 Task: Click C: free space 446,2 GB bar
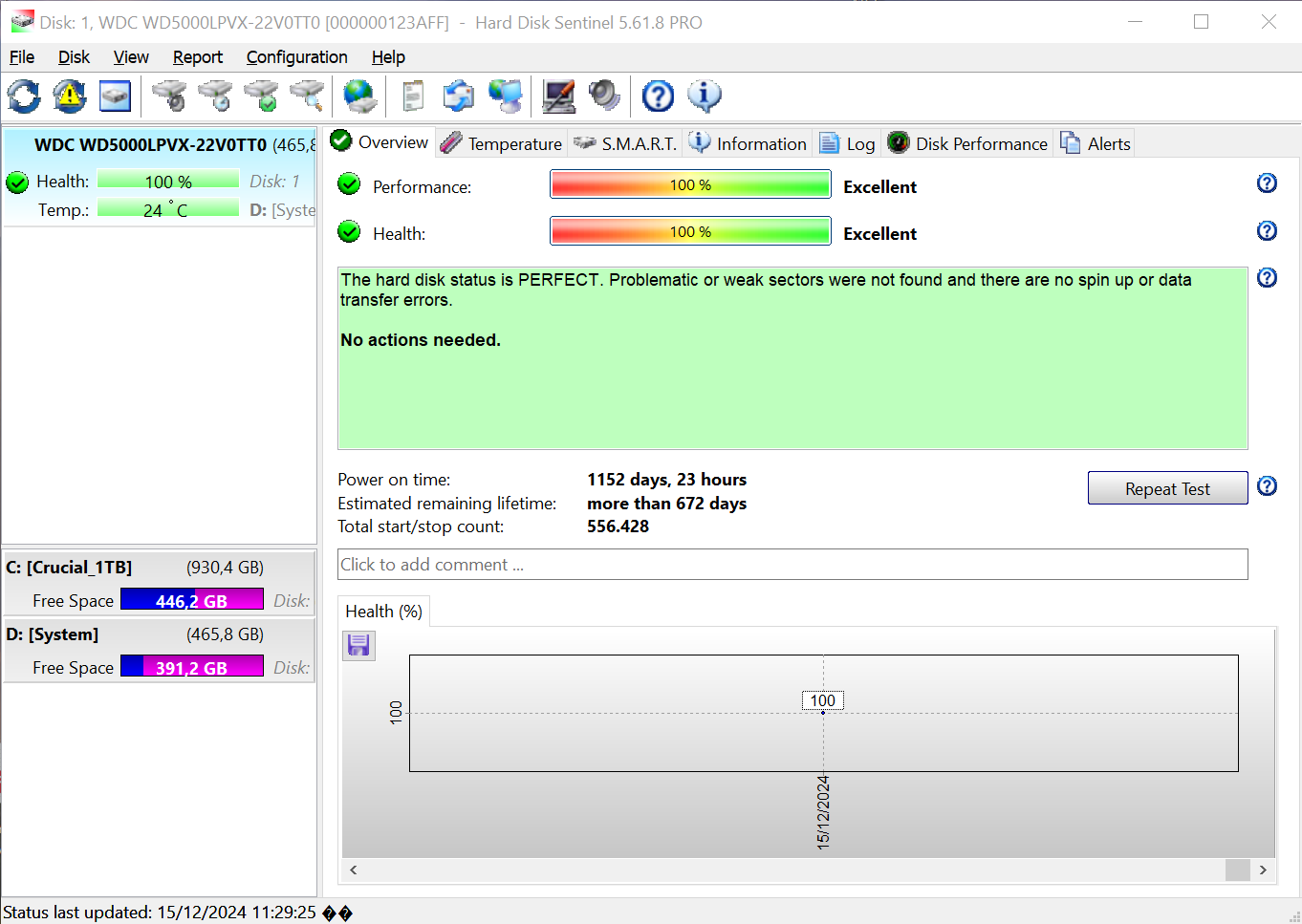point(192,600)
